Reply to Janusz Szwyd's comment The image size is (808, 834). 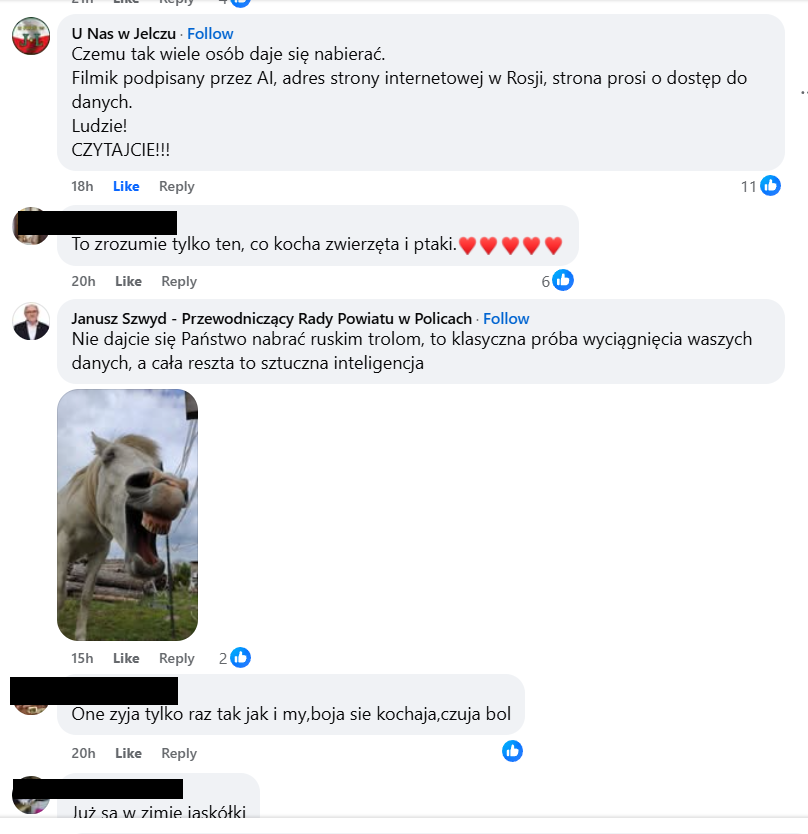pyautogui.click(x=177, y=658)
